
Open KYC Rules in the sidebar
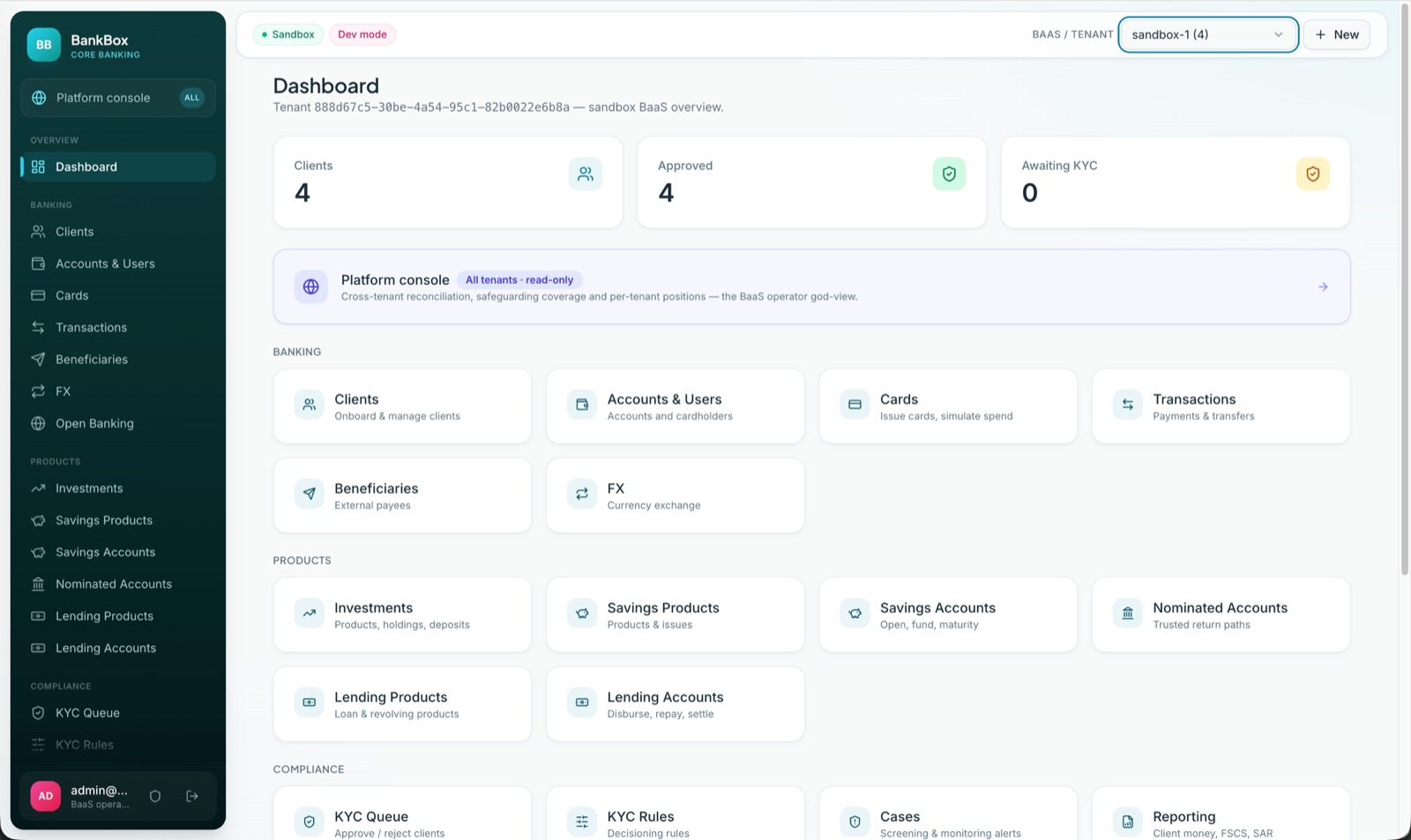(117, 745)
